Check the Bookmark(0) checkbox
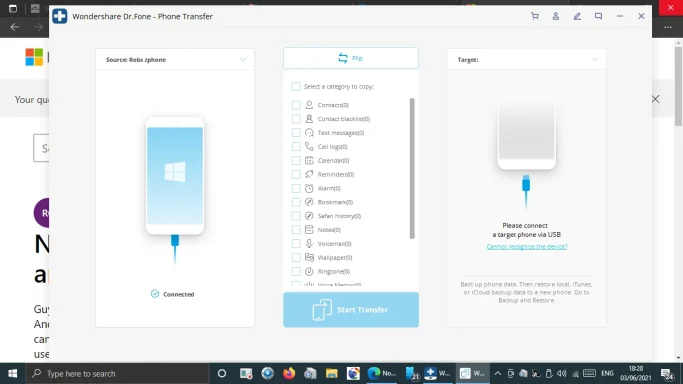The image size is (683, 384). [296, 202]
